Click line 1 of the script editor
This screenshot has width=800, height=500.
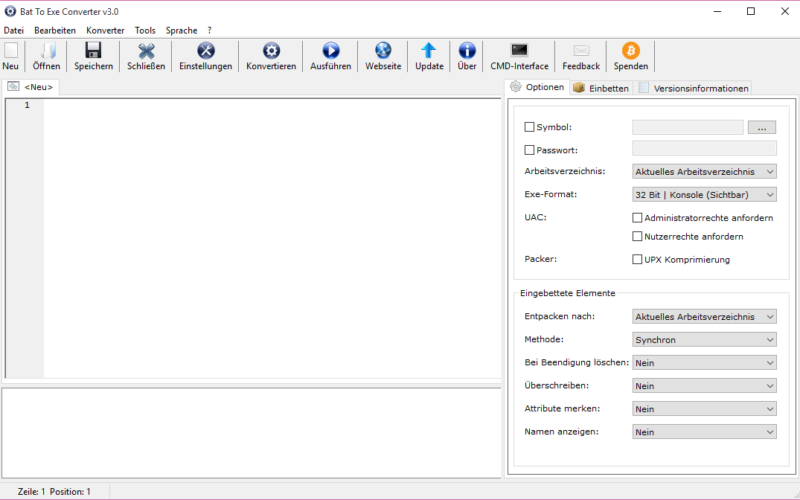tap(270, 105)
